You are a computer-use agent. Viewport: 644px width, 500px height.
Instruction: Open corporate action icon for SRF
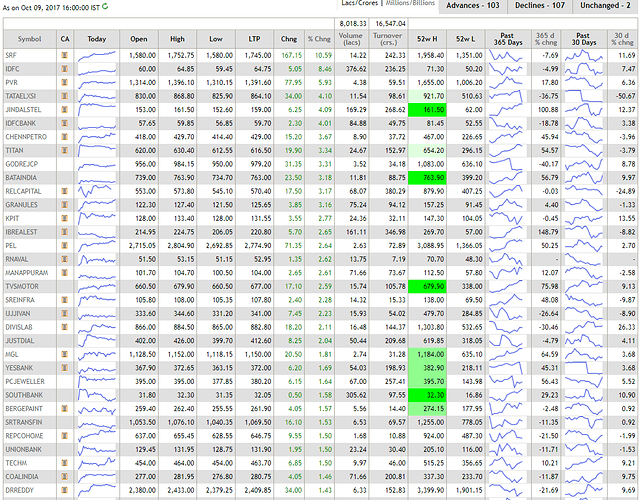tap(64, 55)
